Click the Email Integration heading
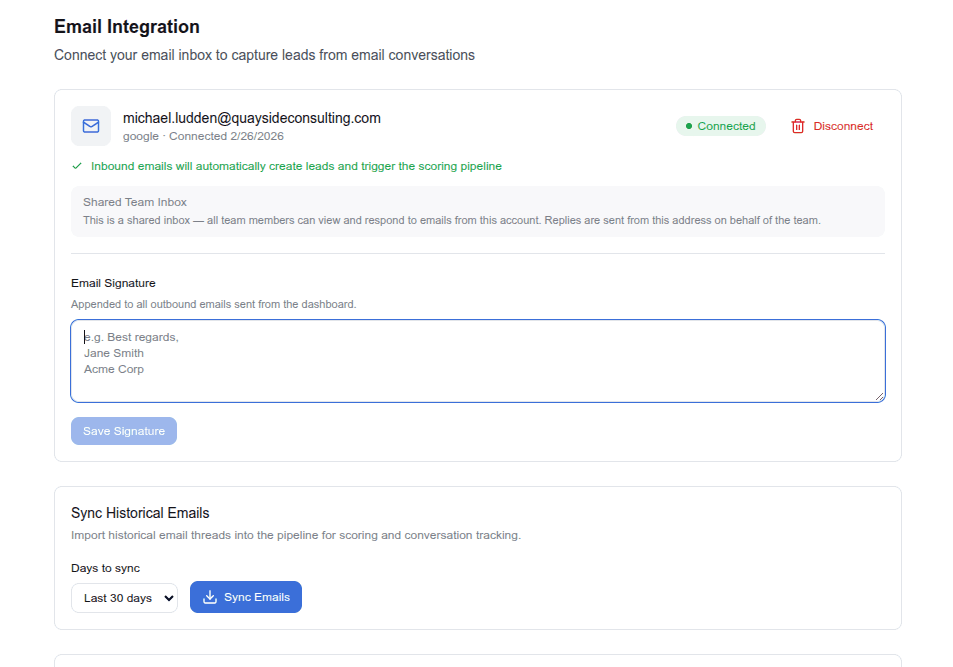 [x=126, y=26]
